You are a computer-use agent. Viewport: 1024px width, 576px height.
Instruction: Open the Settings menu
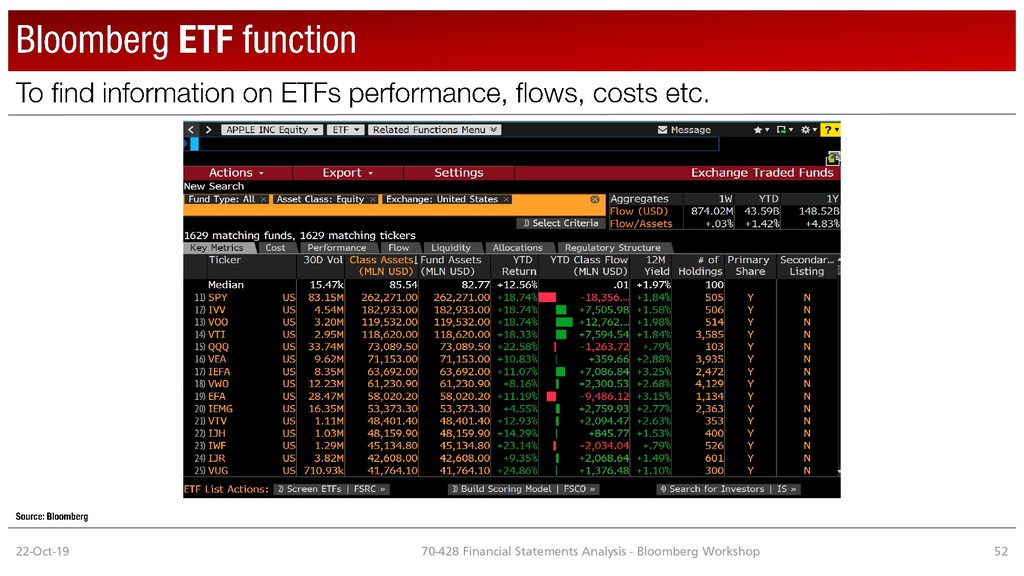[458, 173]
